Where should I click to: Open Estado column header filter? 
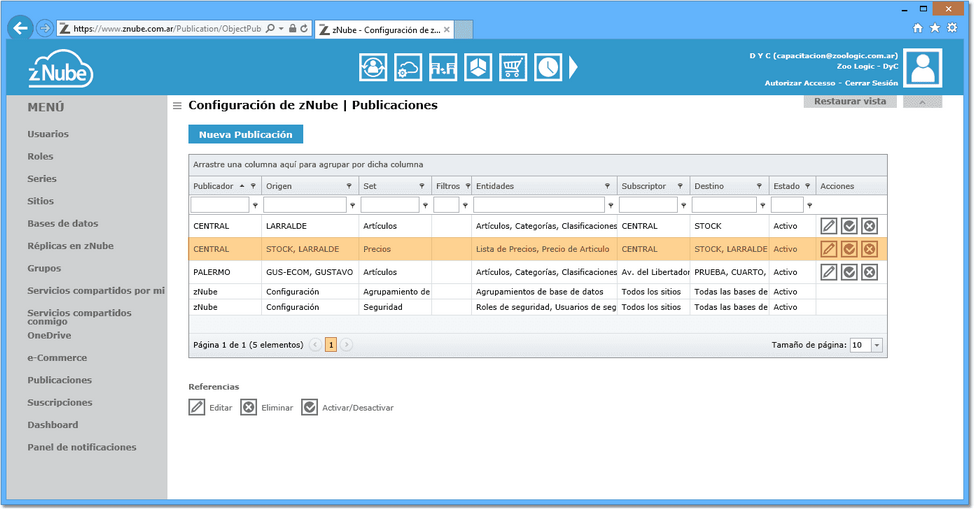click(x=808, y=186)
